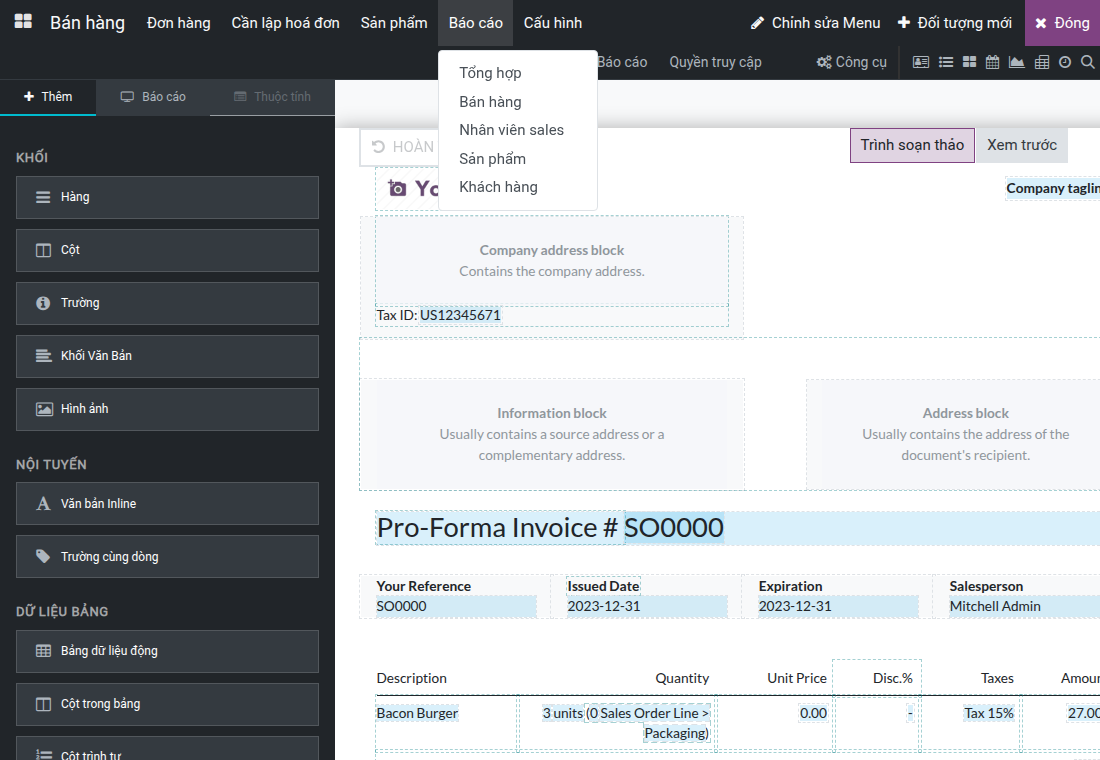This screenshot has width=1100, height=760.
Task: Select Nhân viên sales menu entry
Action: (x=511, y=130)
